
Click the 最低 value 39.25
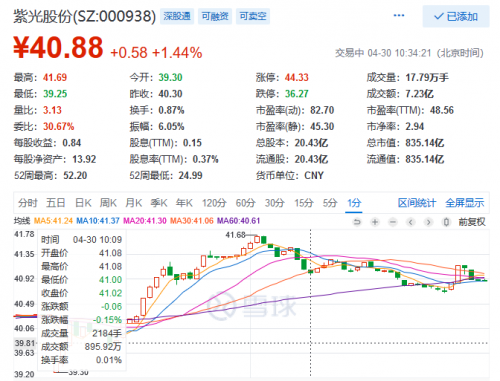[x=55, y=94]
